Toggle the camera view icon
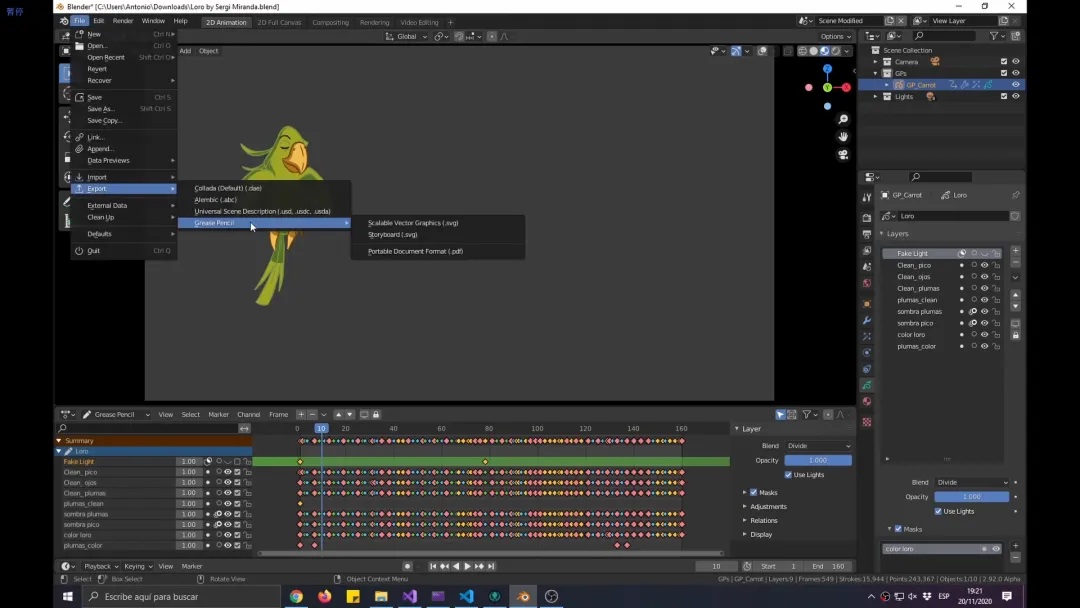Screen dimensions: 1080x608 [843, 154]
